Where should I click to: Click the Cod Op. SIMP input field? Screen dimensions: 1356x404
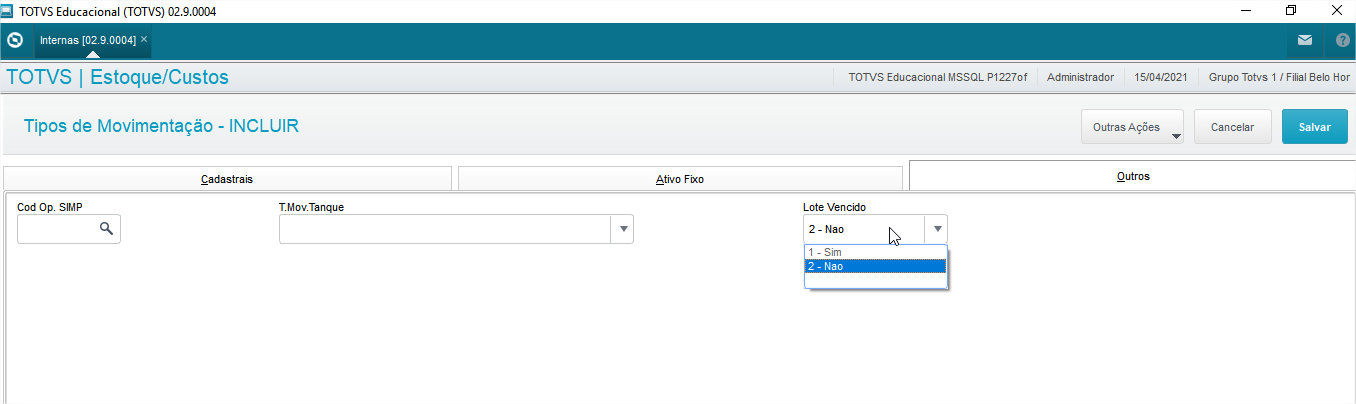[57, 229]
